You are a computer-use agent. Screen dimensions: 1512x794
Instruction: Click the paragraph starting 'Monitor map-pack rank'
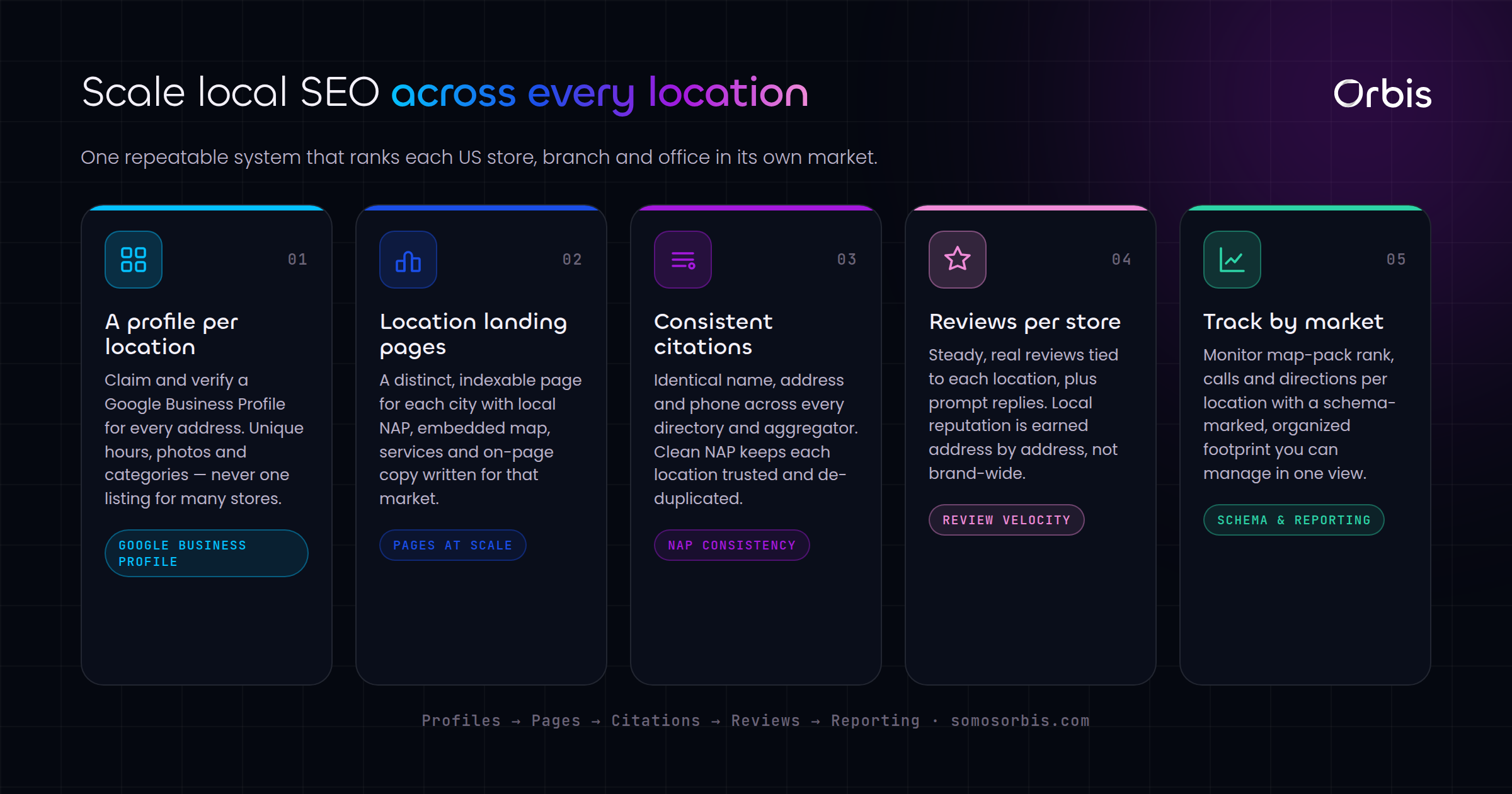[x=1299, y=414]
